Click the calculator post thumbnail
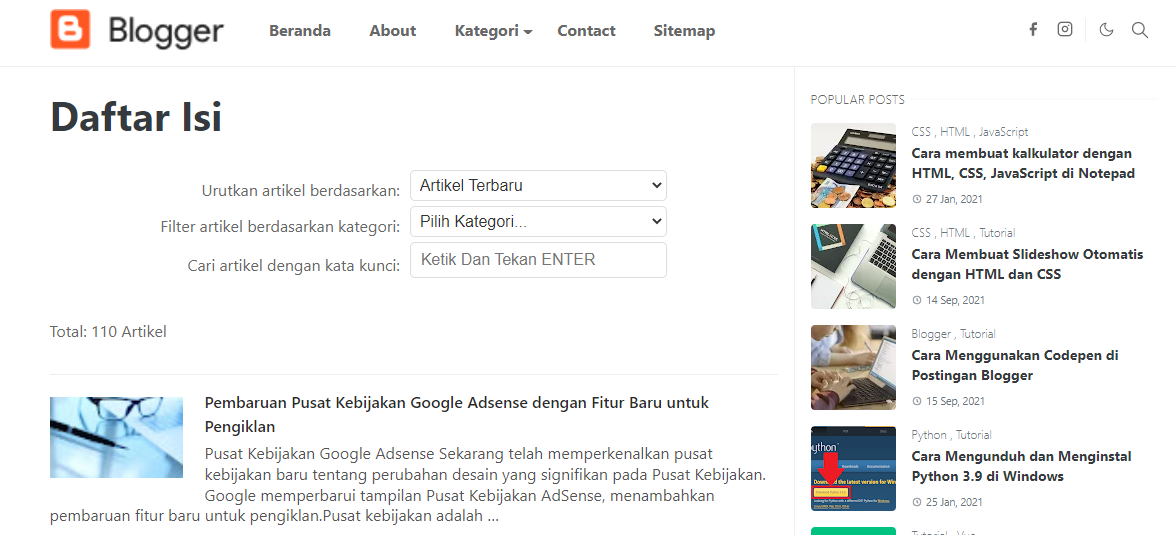The image size is (1176, 535). pyautogui.click(x=854, y=165)
